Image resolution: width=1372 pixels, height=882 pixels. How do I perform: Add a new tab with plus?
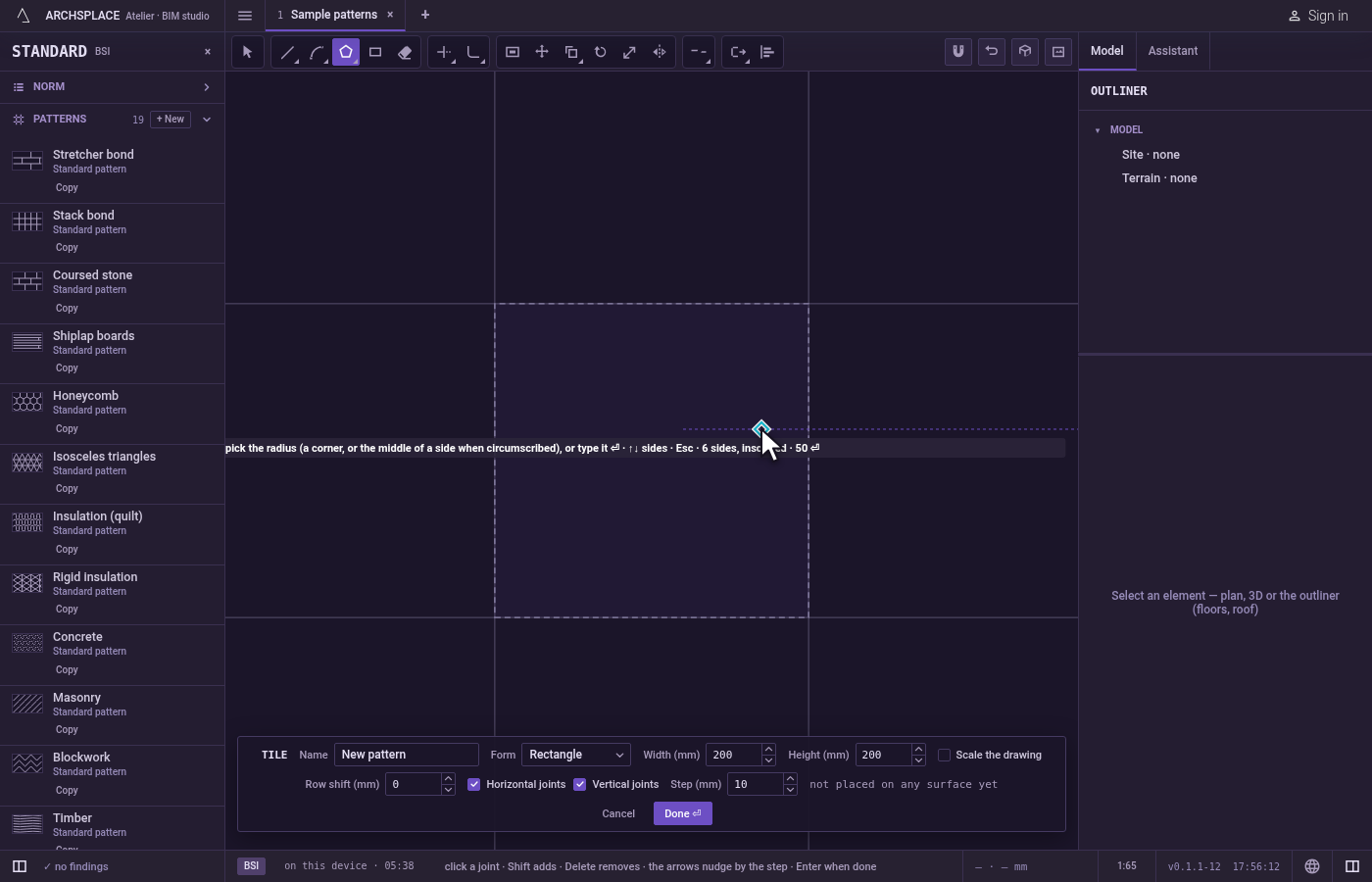point(425,15)
